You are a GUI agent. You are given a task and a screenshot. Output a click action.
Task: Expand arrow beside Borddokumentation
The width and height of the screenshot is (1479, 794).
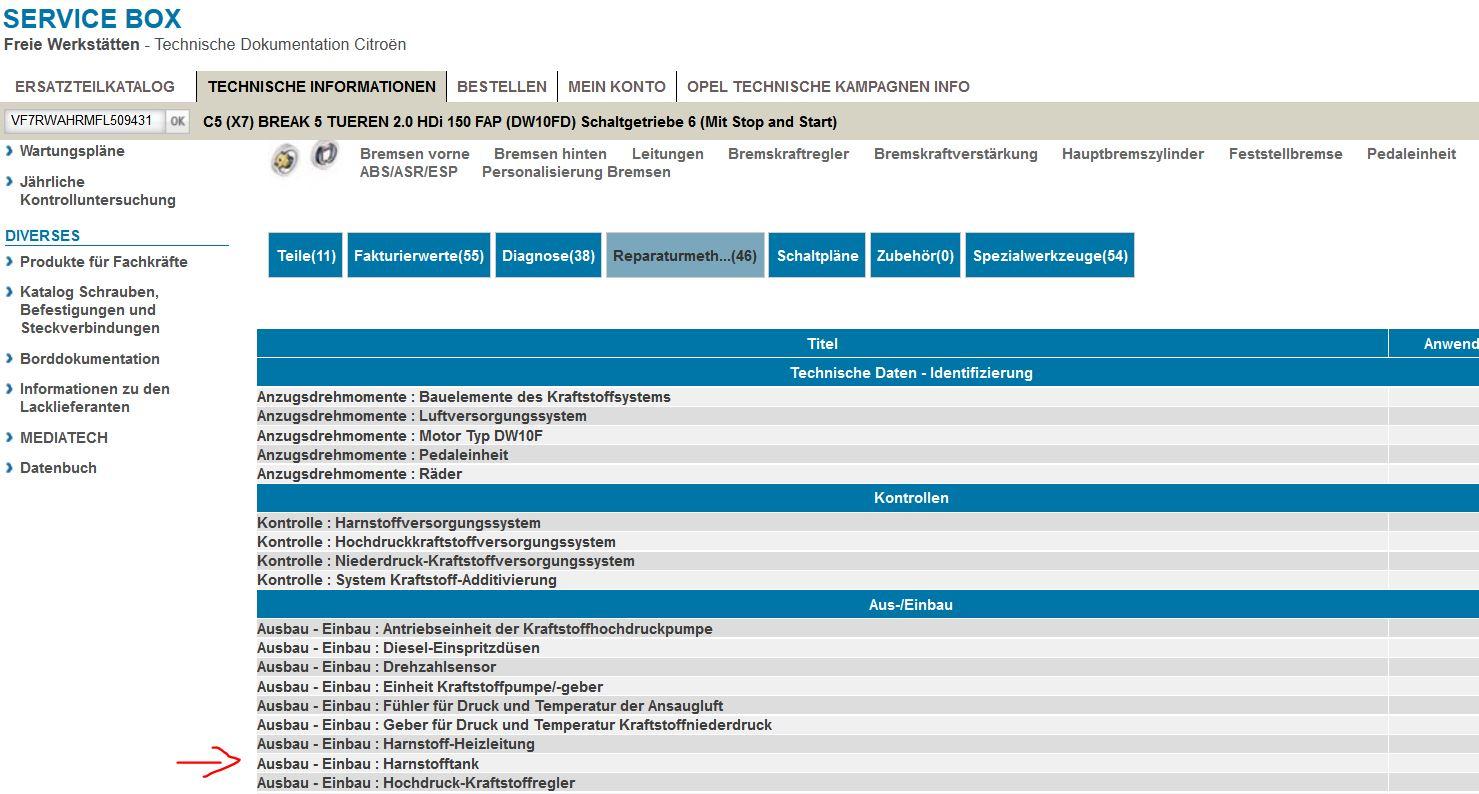point(10,358)
